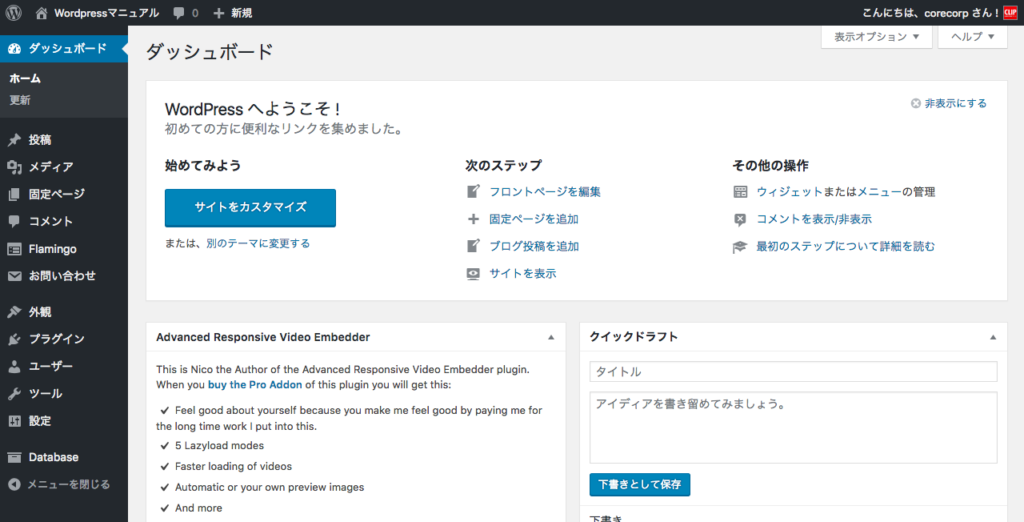Collapse the クイックドラフト panel arrow
Viewport: 1024px width, 522px height.
[x=993, y=338]
